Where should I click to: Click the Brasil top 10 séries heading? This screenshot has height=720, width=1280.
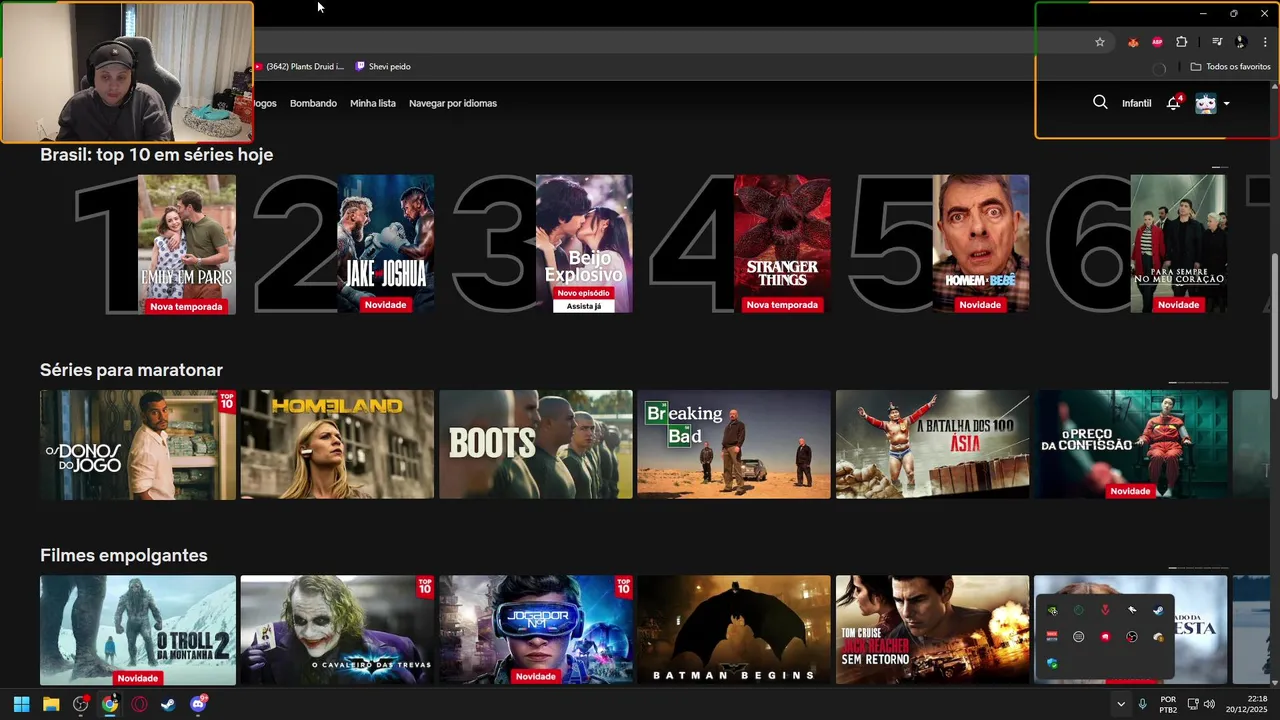156,155
